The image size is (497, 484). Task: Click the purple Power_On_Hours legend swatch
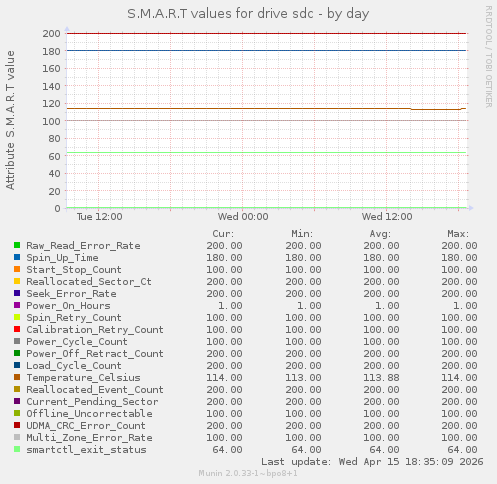17,305
